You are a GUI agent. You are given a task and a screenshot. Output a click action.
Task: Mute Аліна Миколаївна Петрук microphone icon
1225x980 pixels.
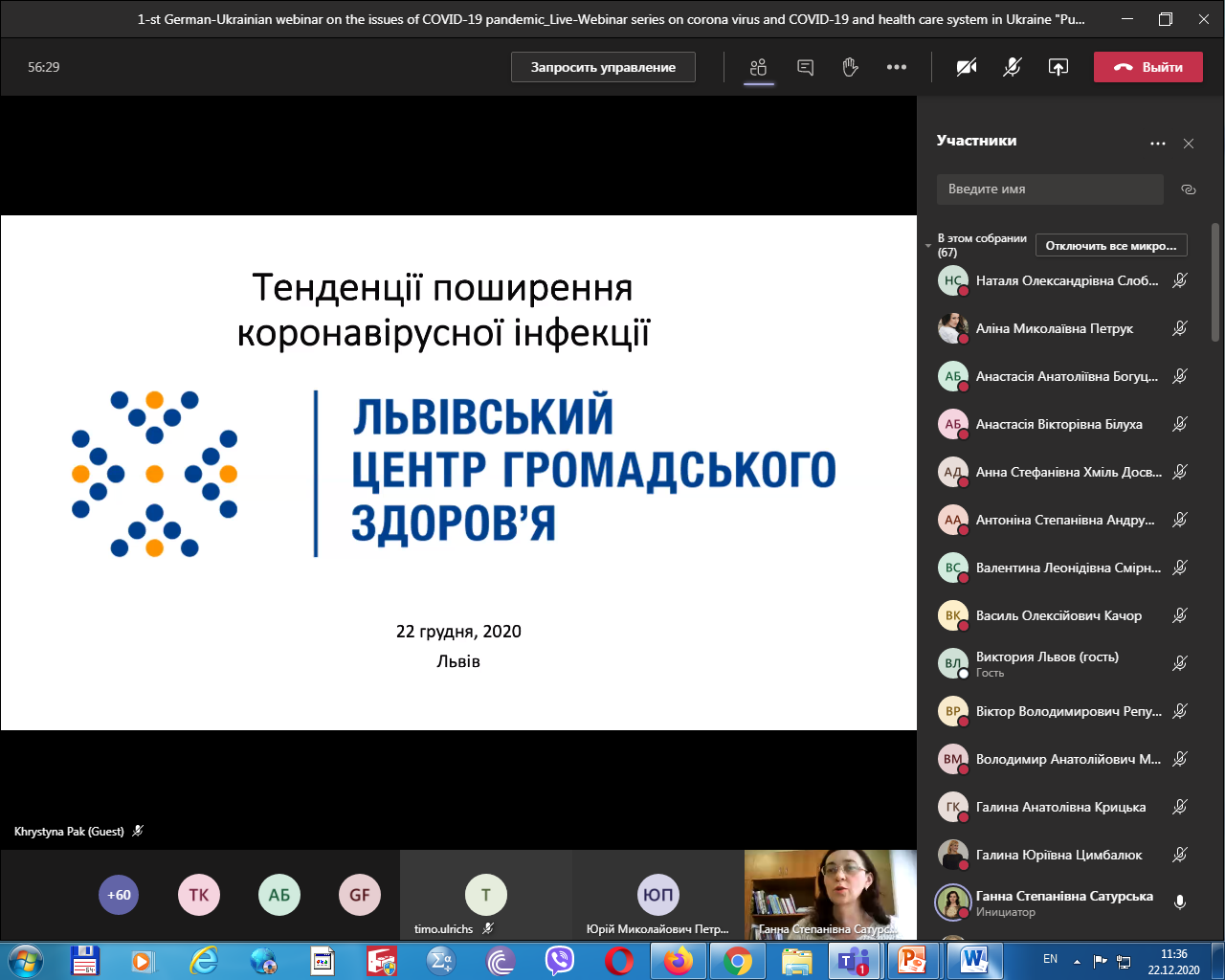(x=1180, y=328)
